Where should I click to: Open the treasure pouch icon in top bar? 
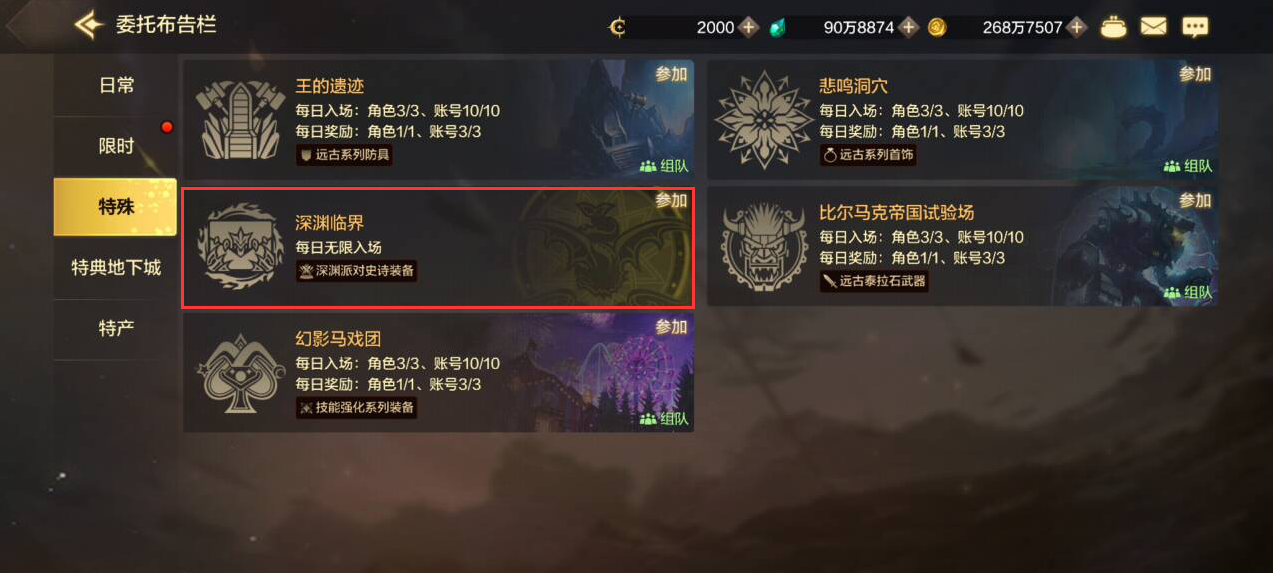(1114, 27)
